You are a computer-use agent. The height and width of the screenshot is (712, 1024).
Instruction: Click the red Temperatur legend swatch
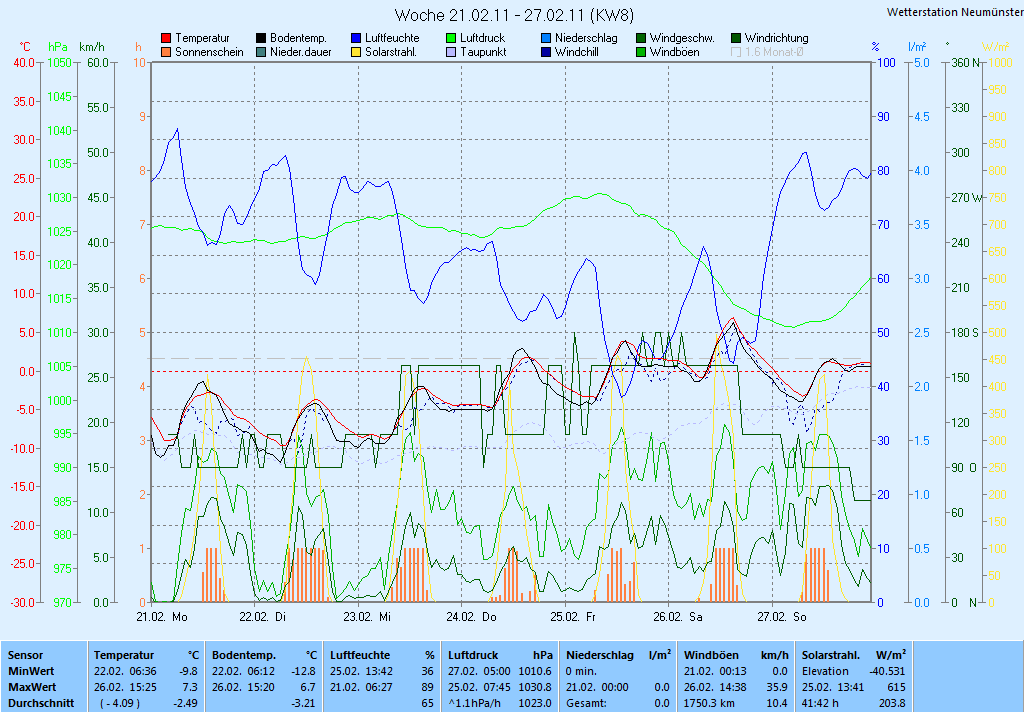(166, 38)
